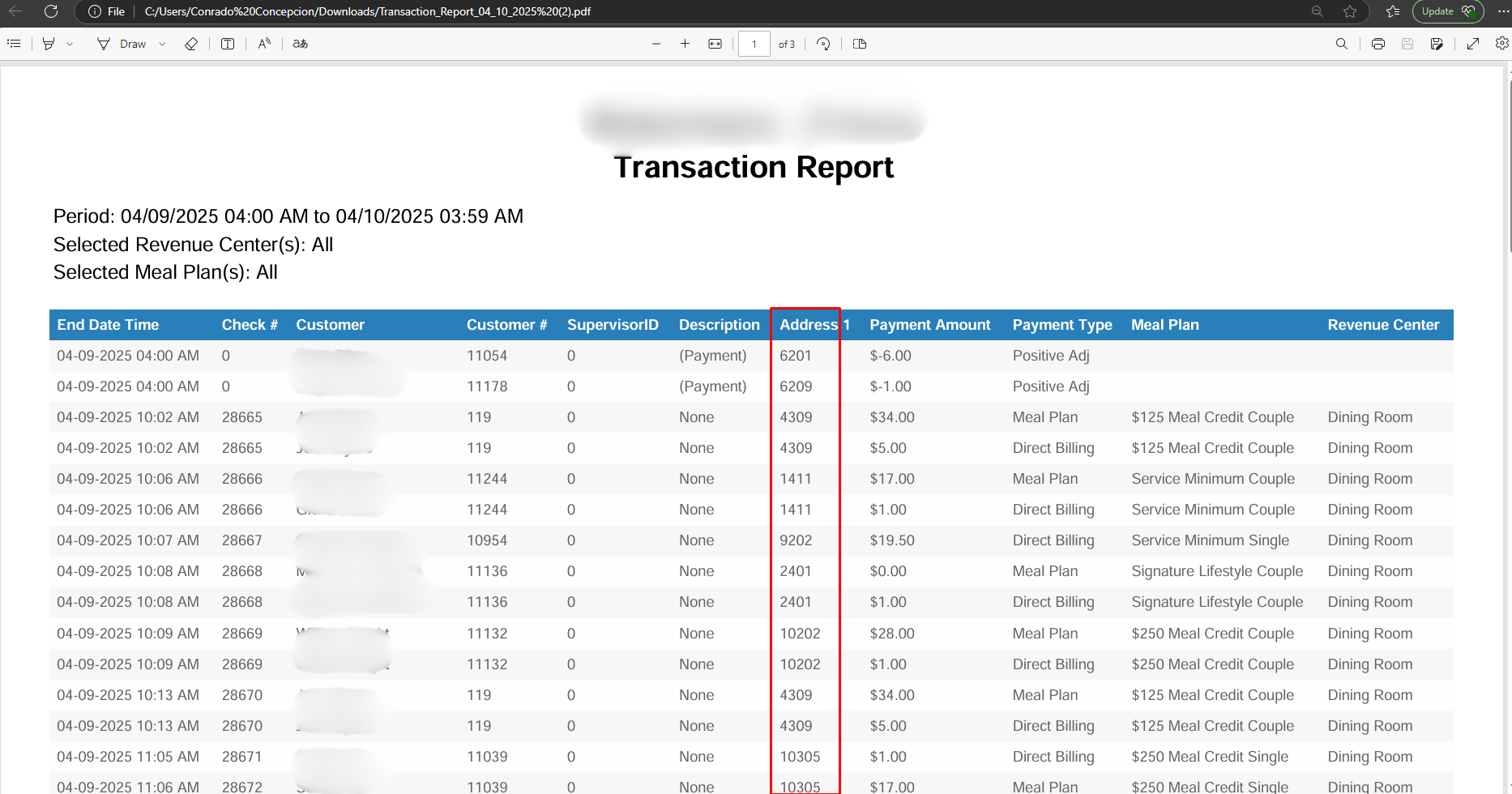Open the table of contents sidebar
Image resolution: width=1512 pixels, height=794 pixels.
point(14,44)
